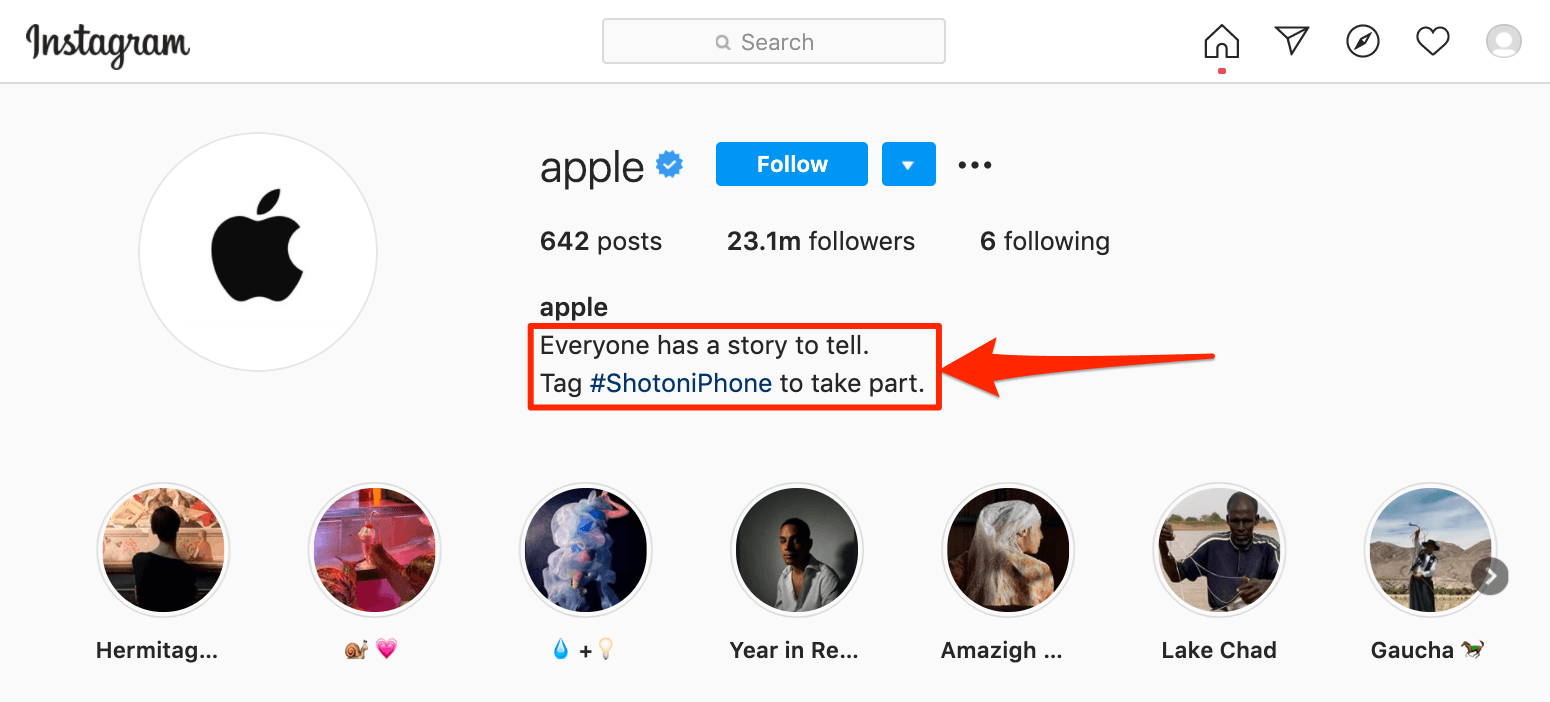
Task: Open your profile avatar icon
Action: [1503, 41]
